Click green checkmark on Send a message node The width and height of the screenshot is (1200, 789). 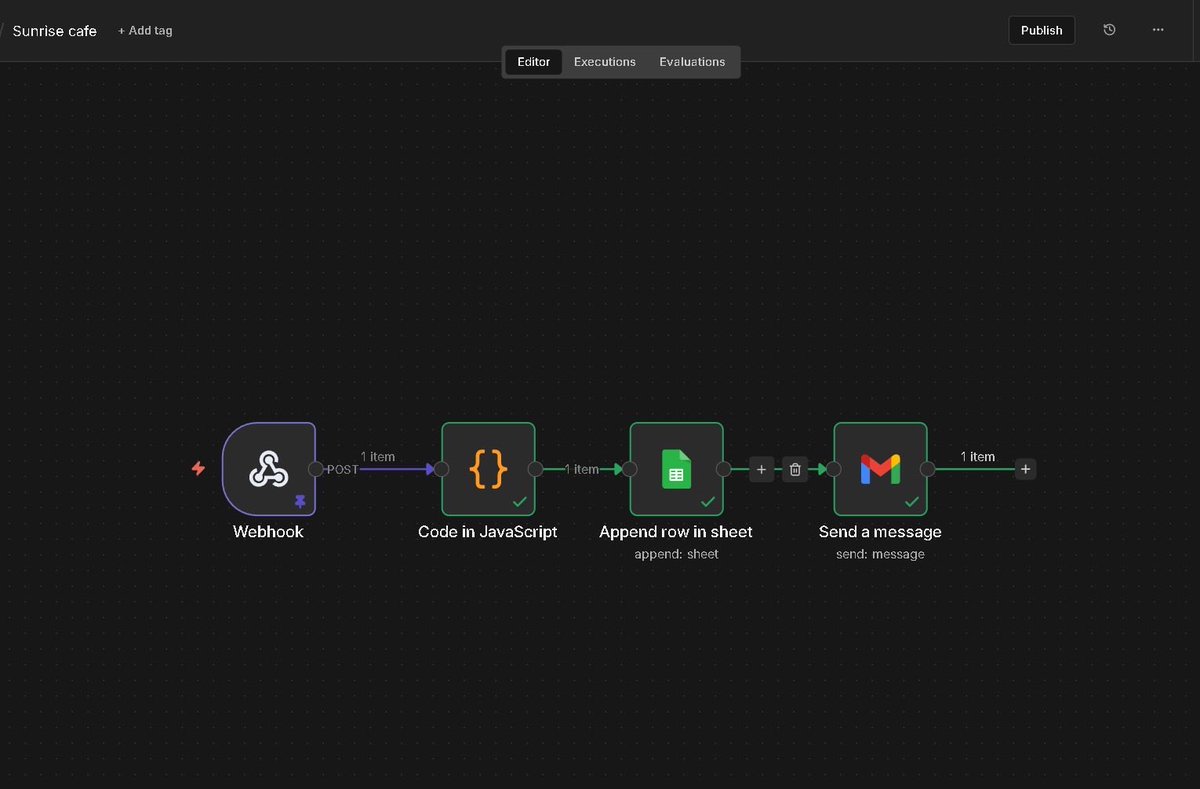coord(912,501)
